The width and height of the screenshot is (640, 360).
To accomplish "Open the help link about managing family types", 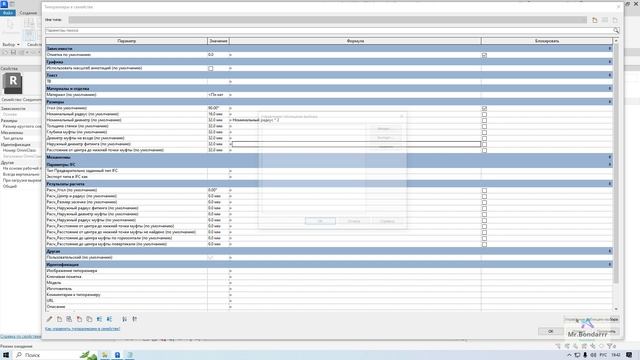I will point(82,329).
